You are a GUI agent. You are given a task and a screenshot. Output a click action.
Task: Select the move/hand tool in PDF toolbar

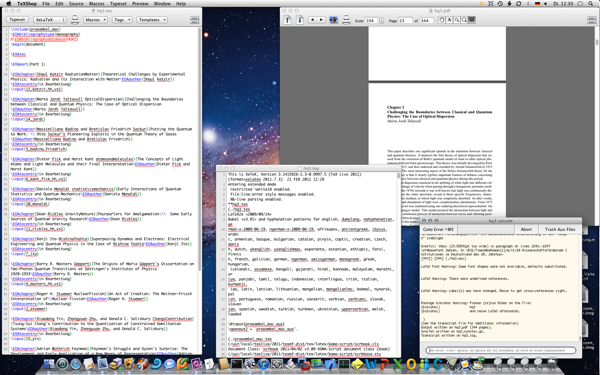coord(442,20)
